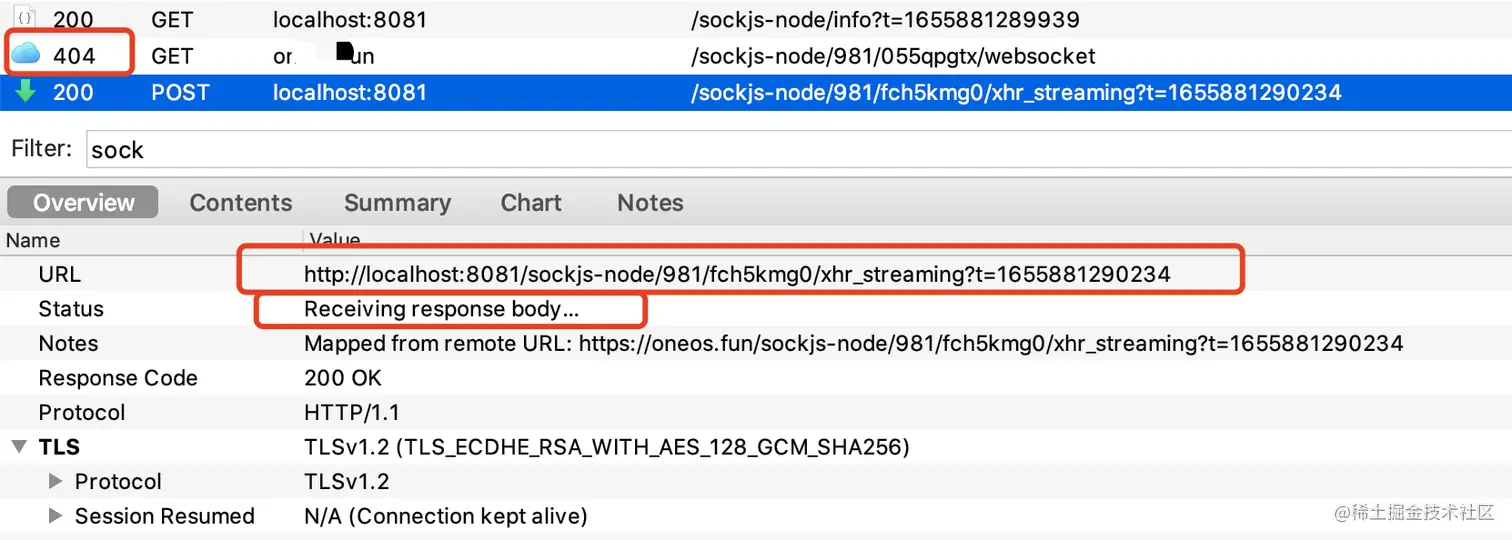Image resolution: width=1512 pixels, height=540 pixels.
Task: Click the cloud icon on the 404 request
Action: (x=26, y=55)
